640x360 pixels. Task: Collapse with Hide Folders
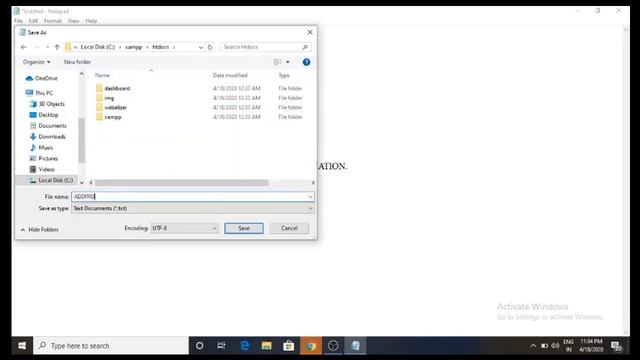tap(40, 230)
